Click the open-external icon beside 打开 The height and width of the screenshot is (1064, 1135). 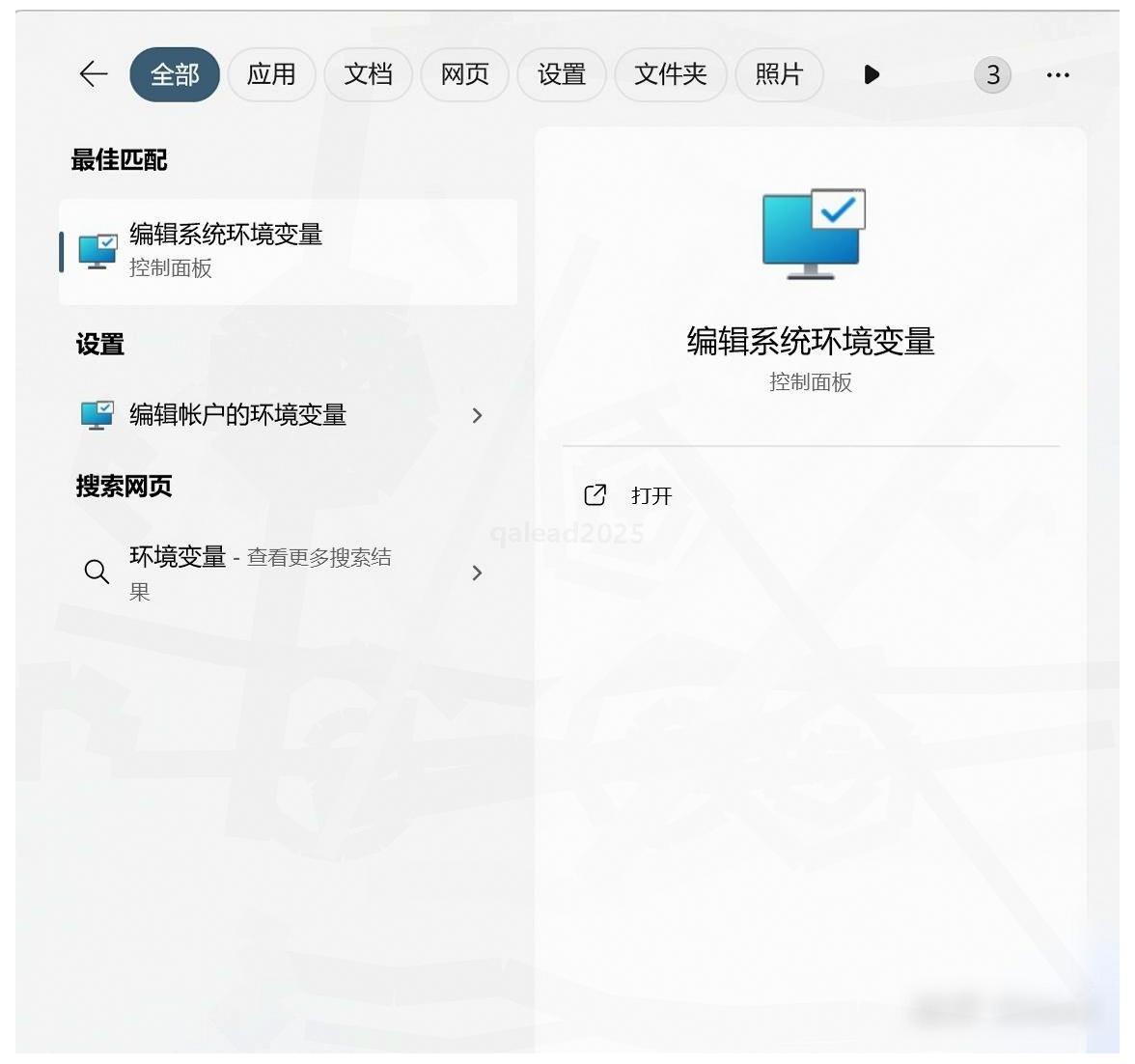595,495
